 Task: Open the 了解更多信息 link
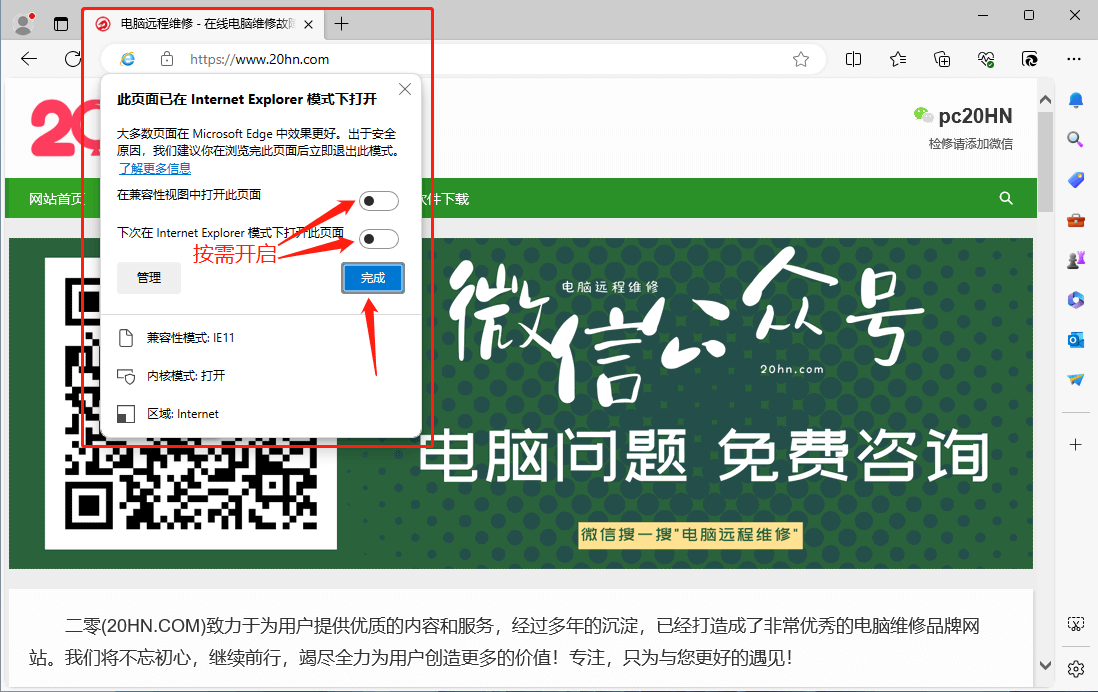click(154, 168)
